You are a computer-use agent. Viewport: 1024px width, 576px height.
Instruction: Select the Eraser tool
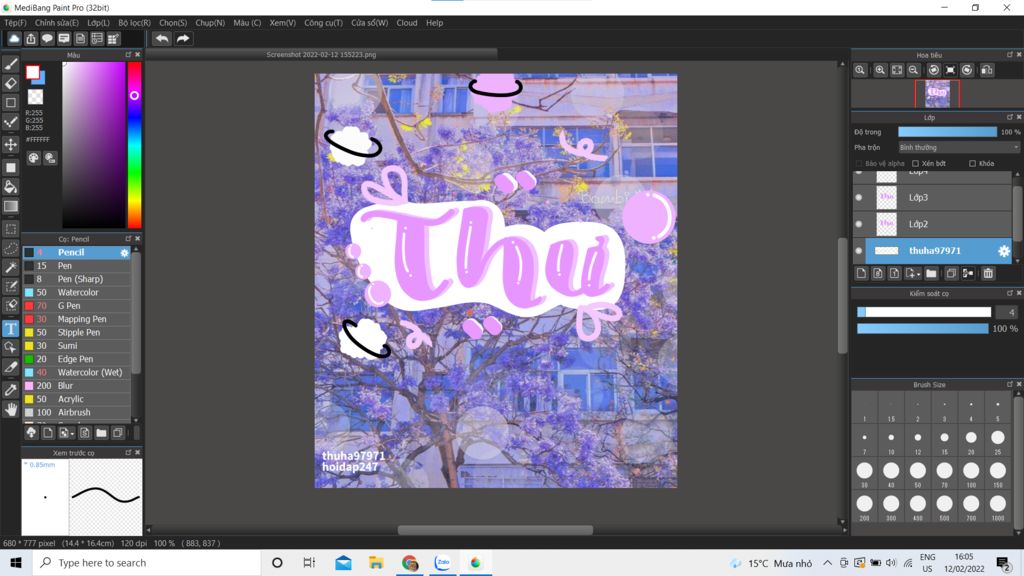(10, 83)
